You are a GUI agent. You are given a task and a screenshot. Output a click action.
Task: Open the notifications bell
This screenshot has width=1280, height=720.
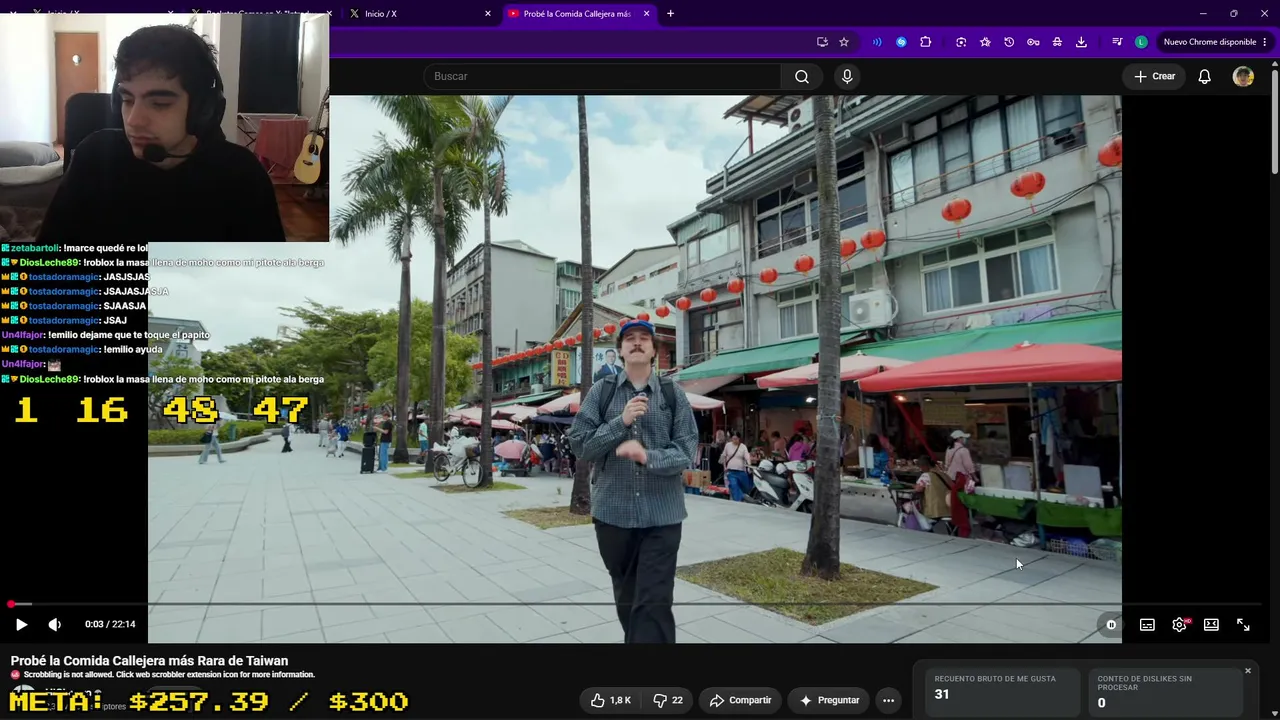click(1205, 76)
